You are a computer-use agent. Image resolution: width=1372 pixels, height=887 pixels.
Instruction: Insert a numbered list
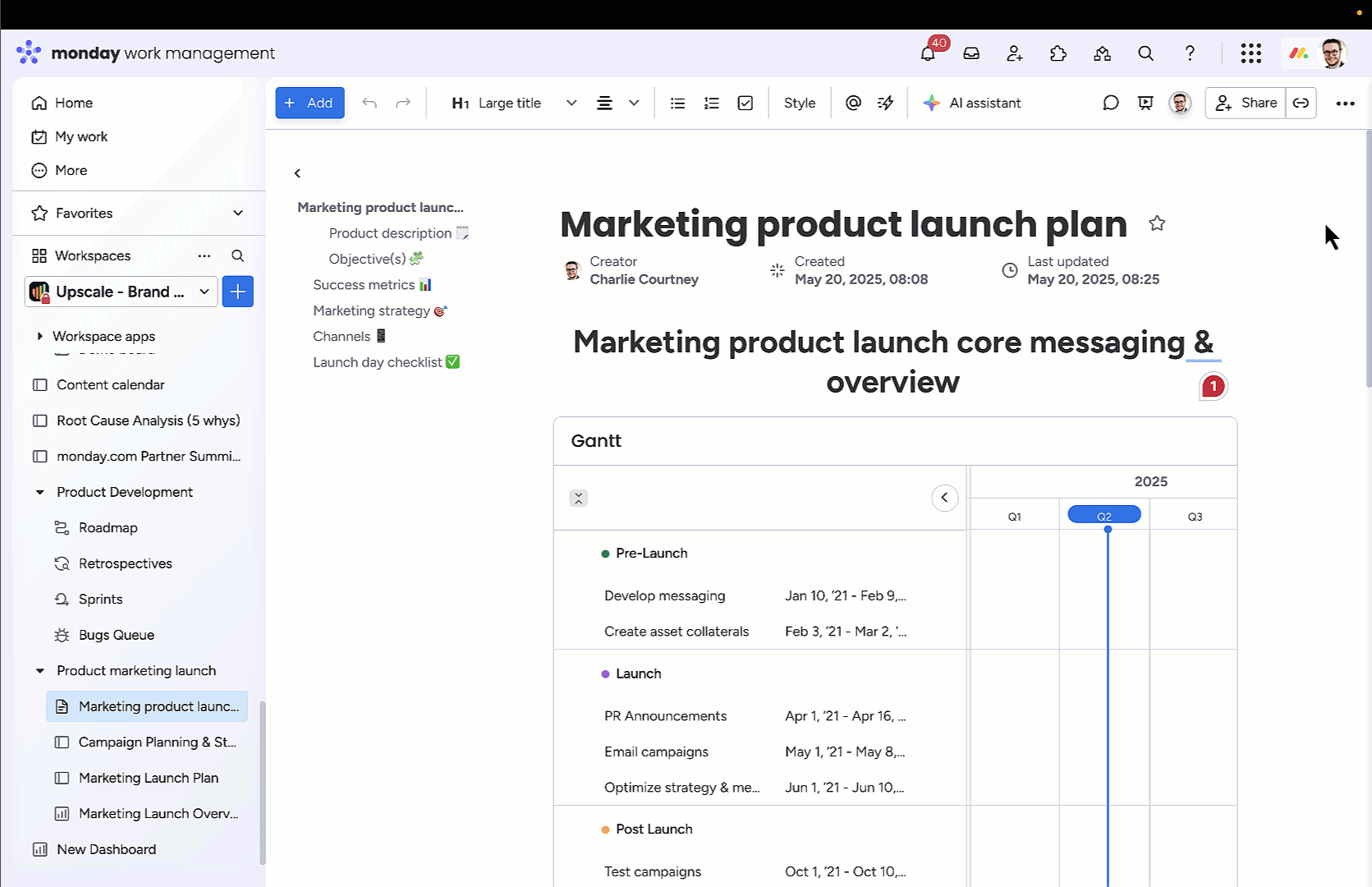pos(712,103)
